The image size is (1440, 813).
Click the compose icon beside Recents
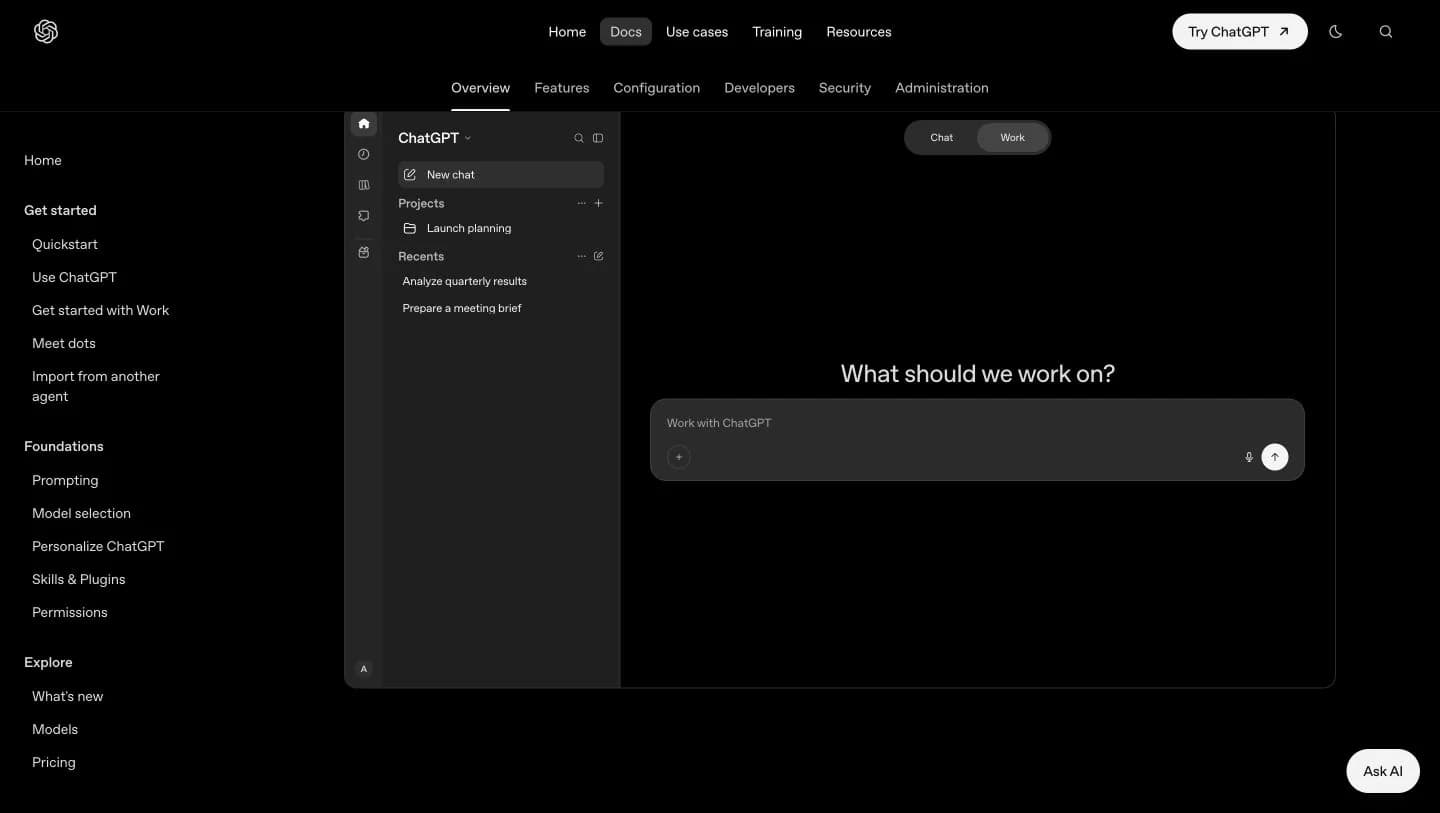(x=599, y=256)
